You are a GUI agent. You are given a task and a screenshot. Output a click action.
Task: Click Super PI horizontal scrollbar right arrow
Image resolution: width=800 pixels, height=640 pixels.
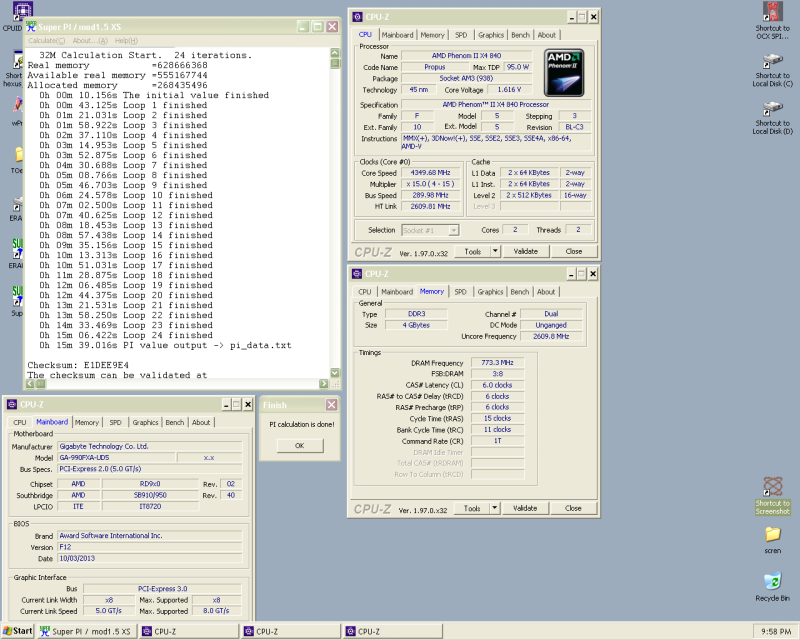pos(323,383)
